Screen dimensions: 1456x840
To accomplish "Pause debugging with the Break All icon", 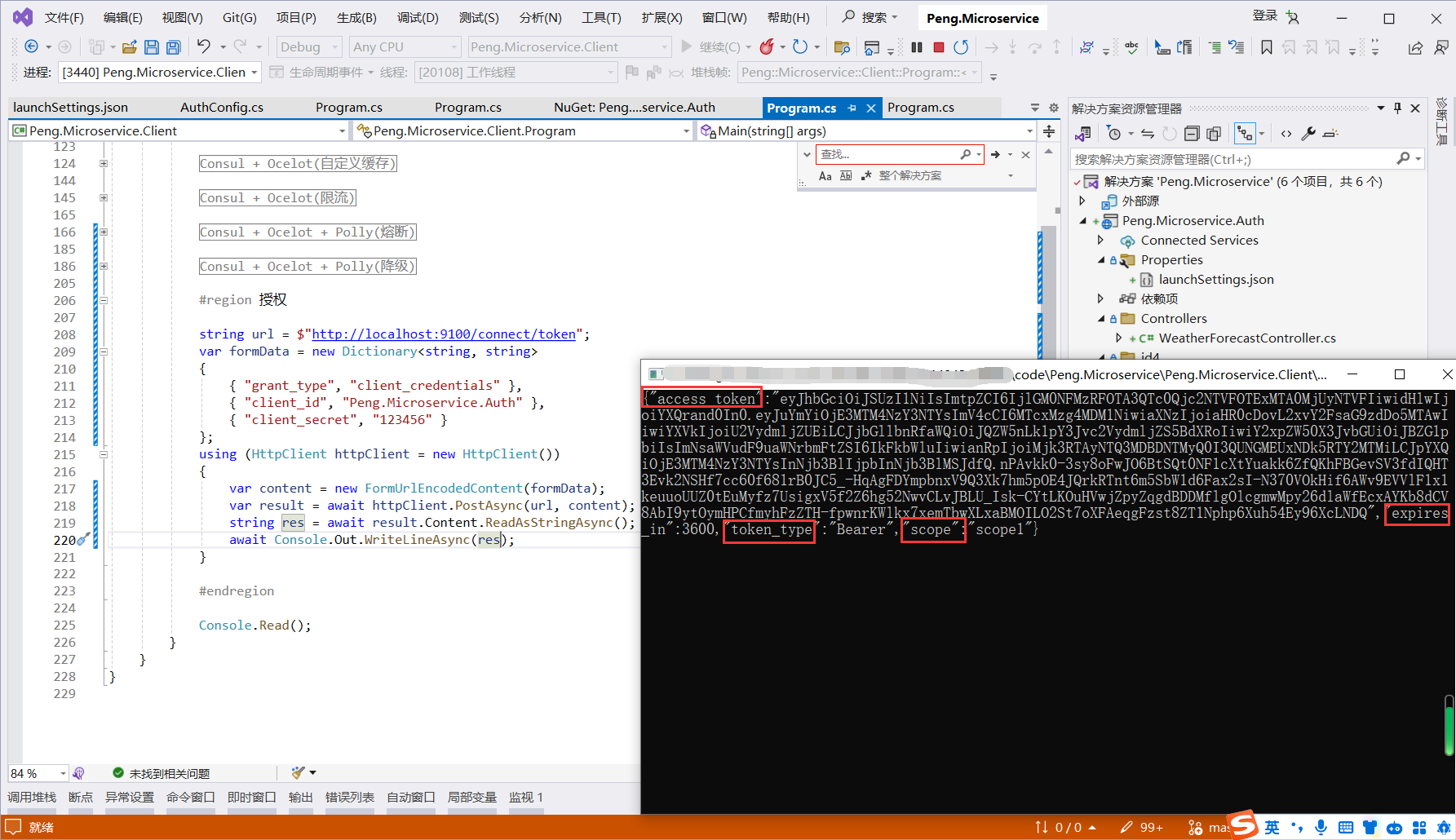I will click(917, 47).
